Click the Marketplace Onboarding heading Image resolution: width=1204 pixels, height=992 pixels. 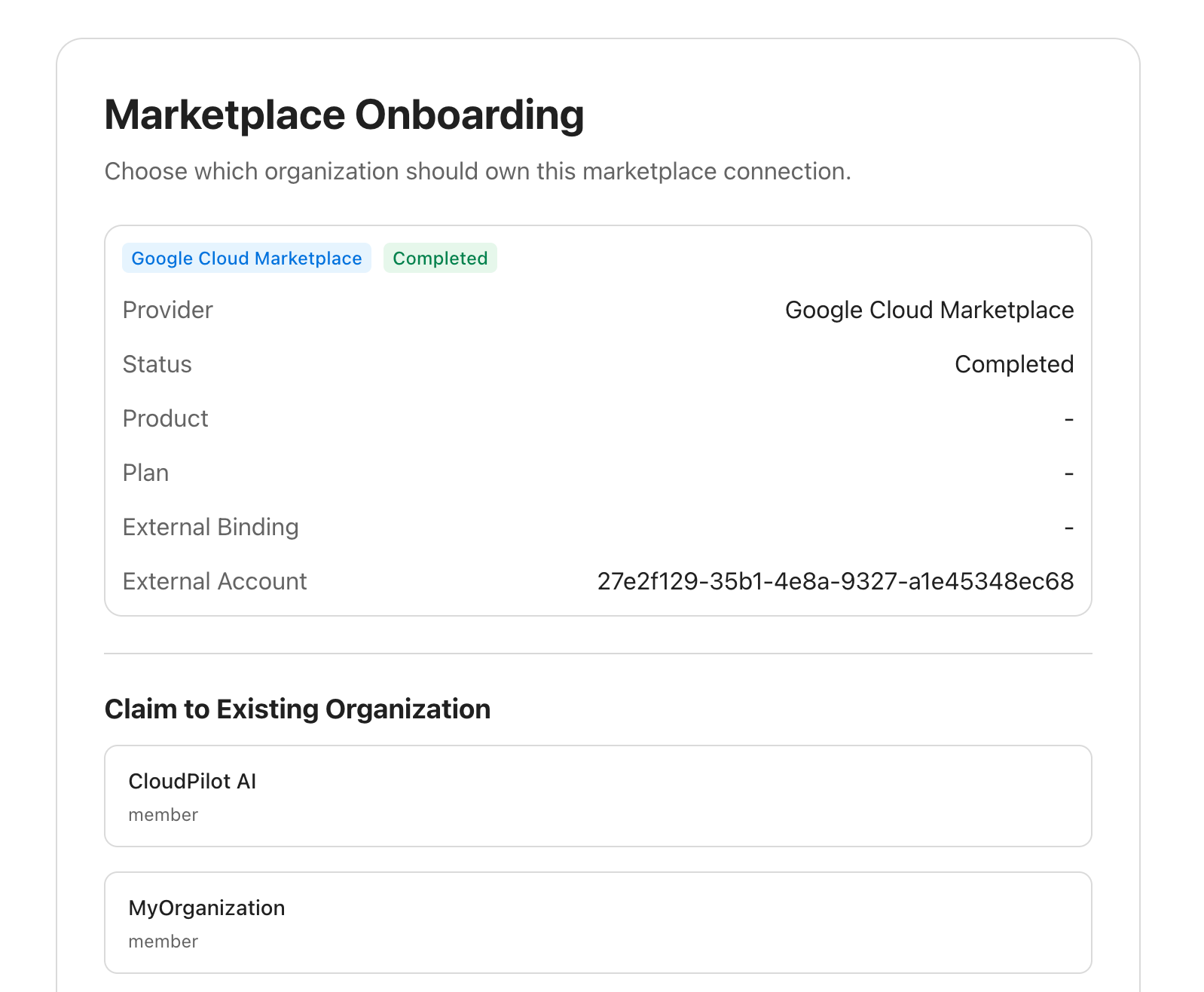pos(344,115)
